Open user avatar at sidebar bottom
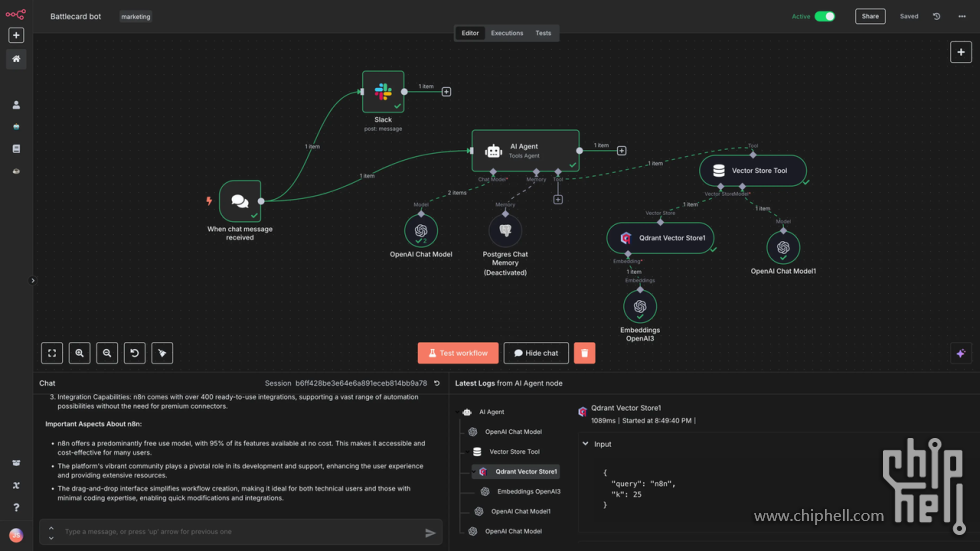 click(16, 535)
